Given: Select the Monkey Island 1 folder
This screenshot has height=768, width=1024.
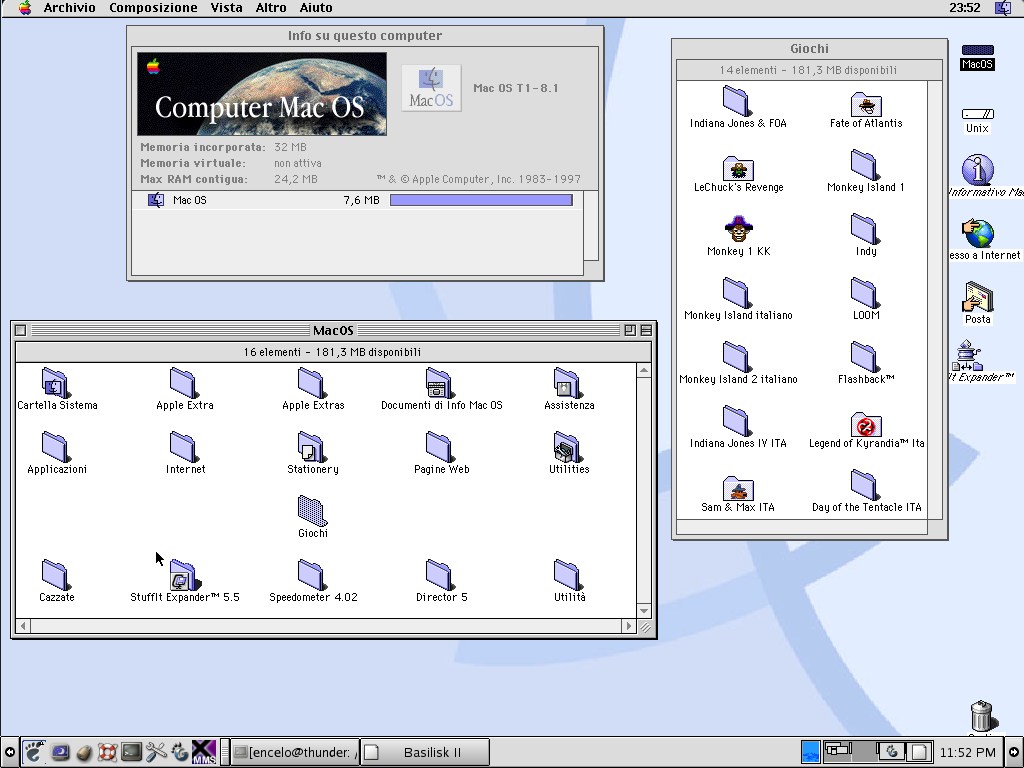Looking at the screenshot, I should (866, 172).
